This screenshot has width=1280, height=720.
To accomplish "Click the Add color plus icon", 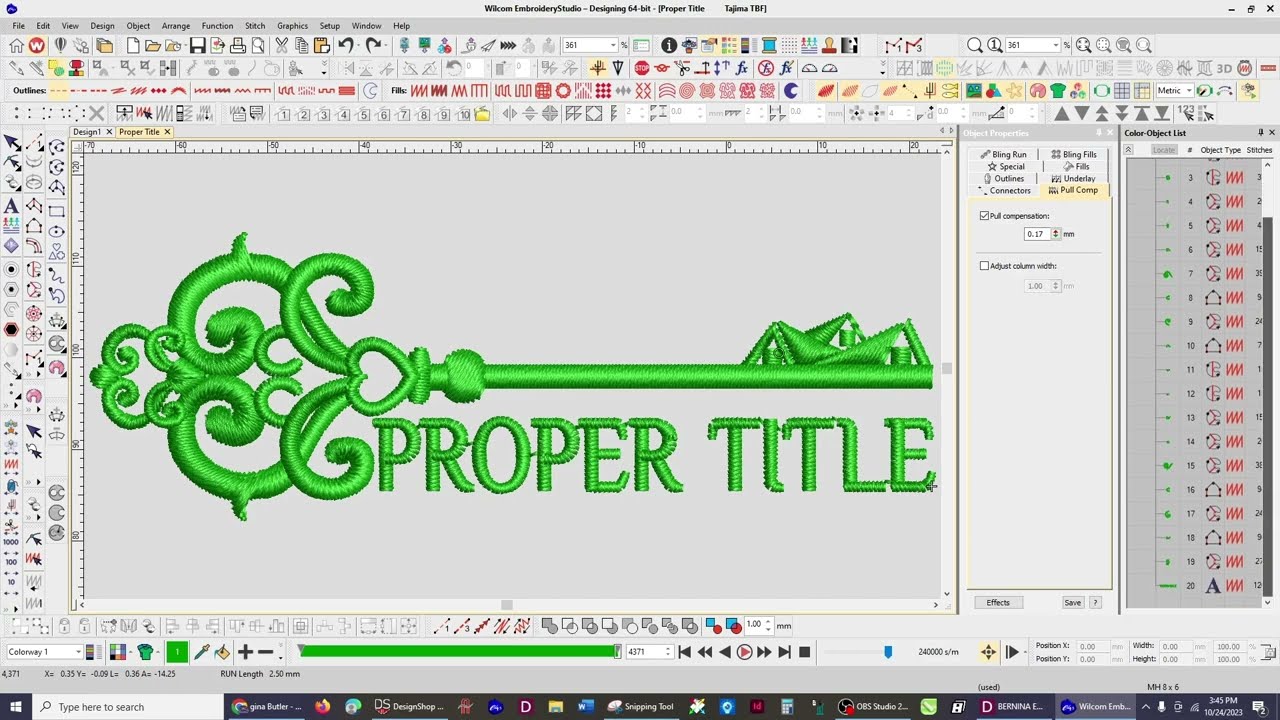I will (x=245, y=652).
